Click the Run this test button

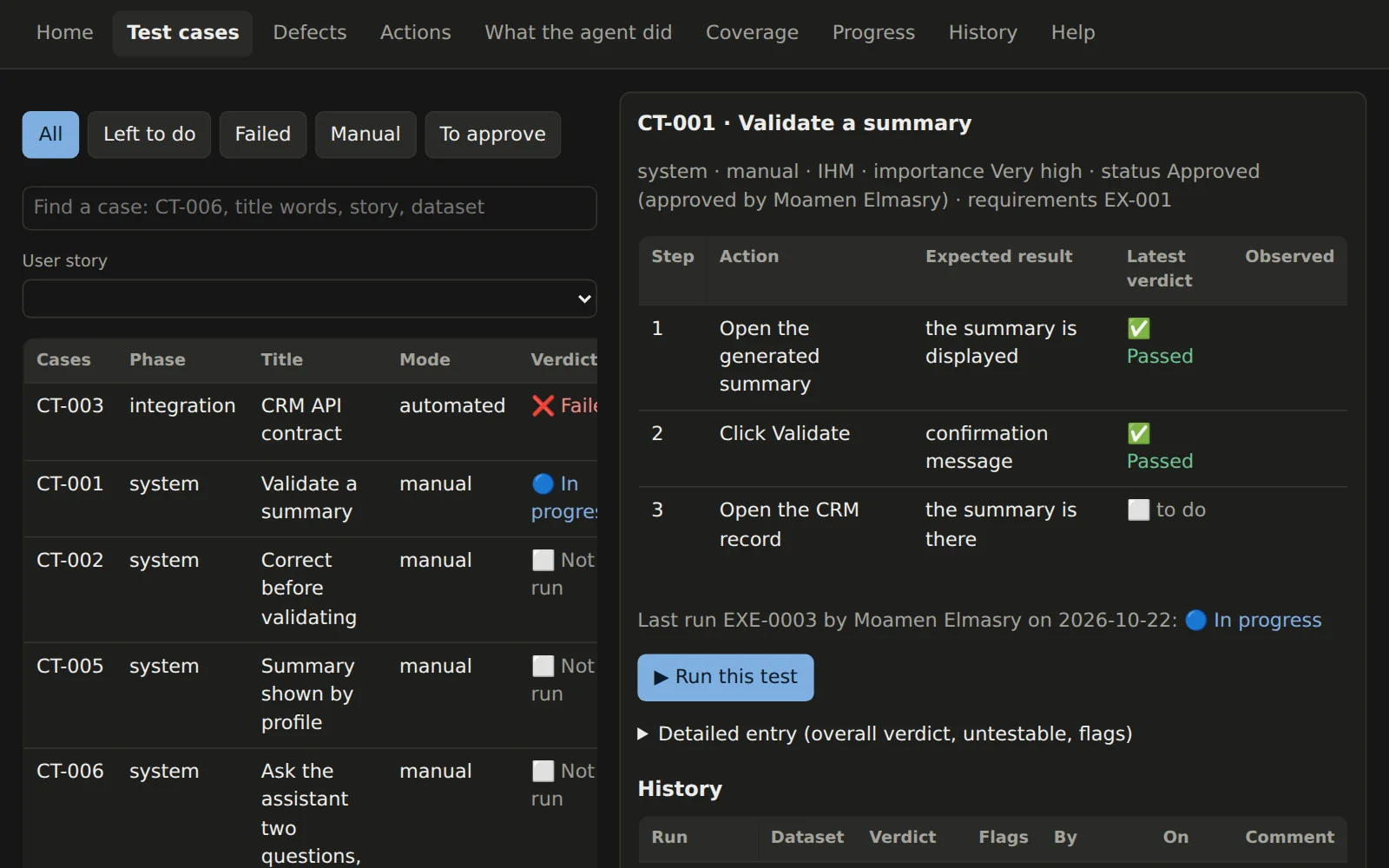click(725, 677)
